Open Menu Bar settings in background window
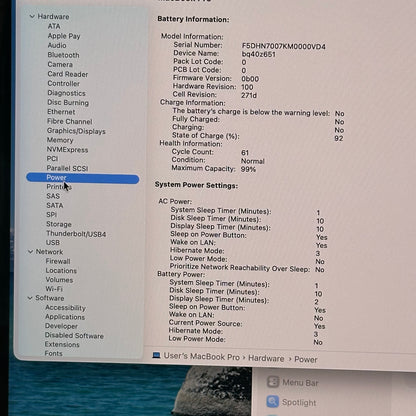Image resolution: width=416 pixels, height=416 pixels. (x=300, y=383)
